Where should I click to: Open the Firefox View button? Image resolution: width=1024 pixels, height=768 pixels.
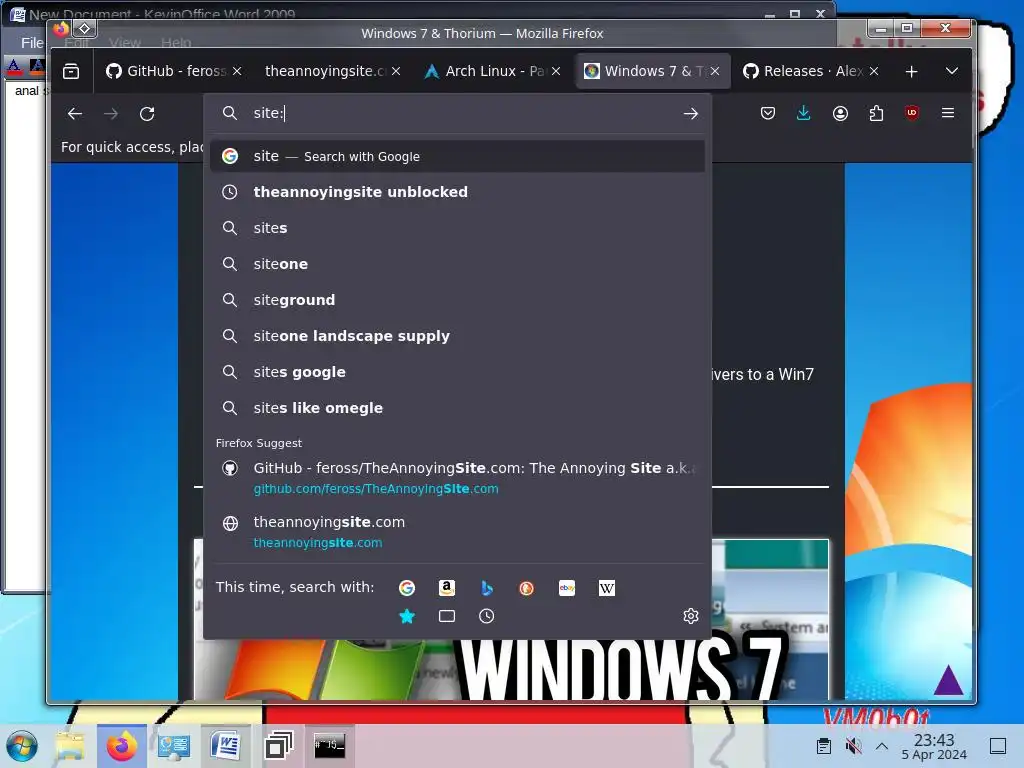(71, 71)
